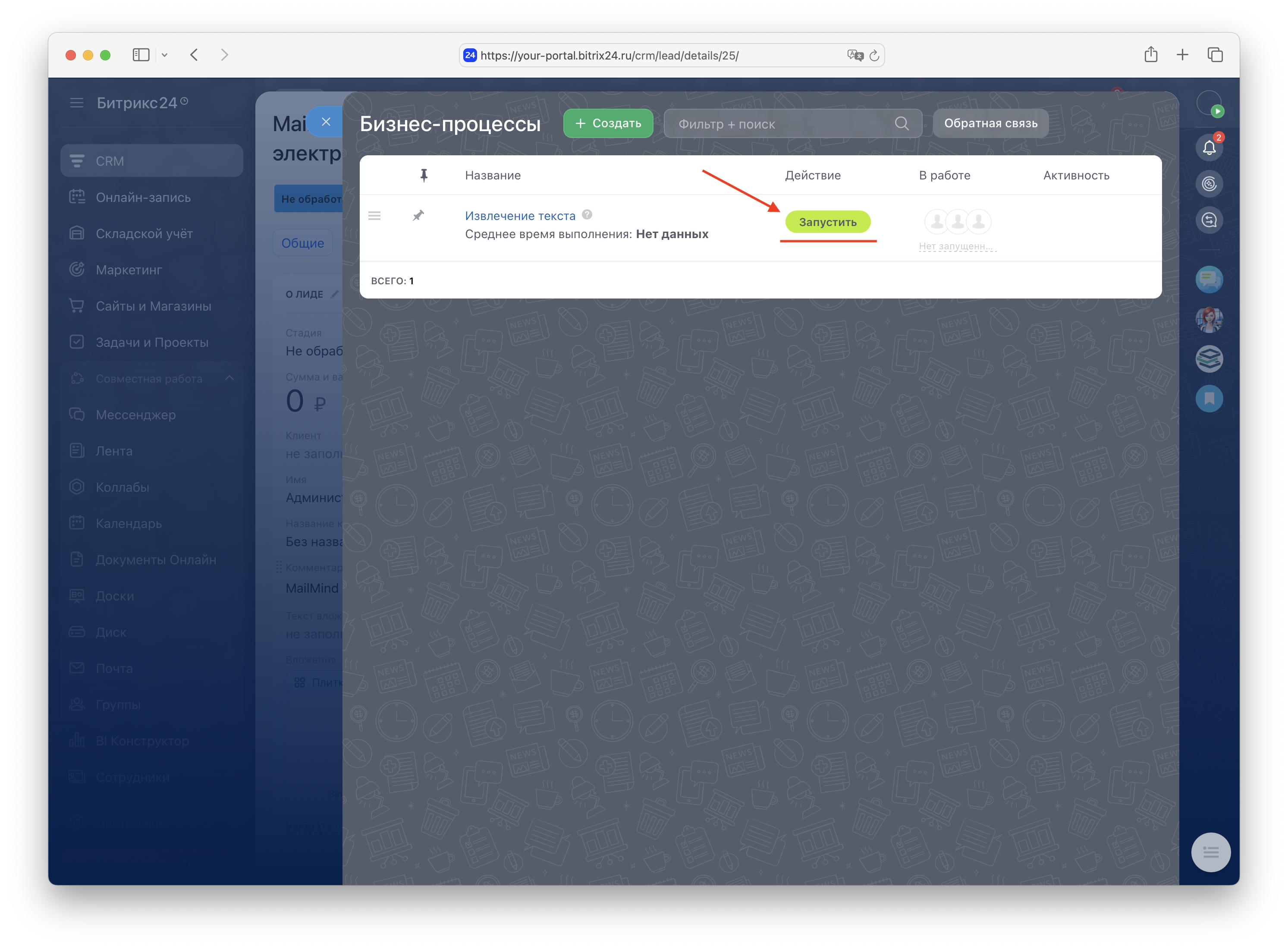Screen dimensions: 1288x949
Task: Click the Запустить button
Action: click(827, 222)
